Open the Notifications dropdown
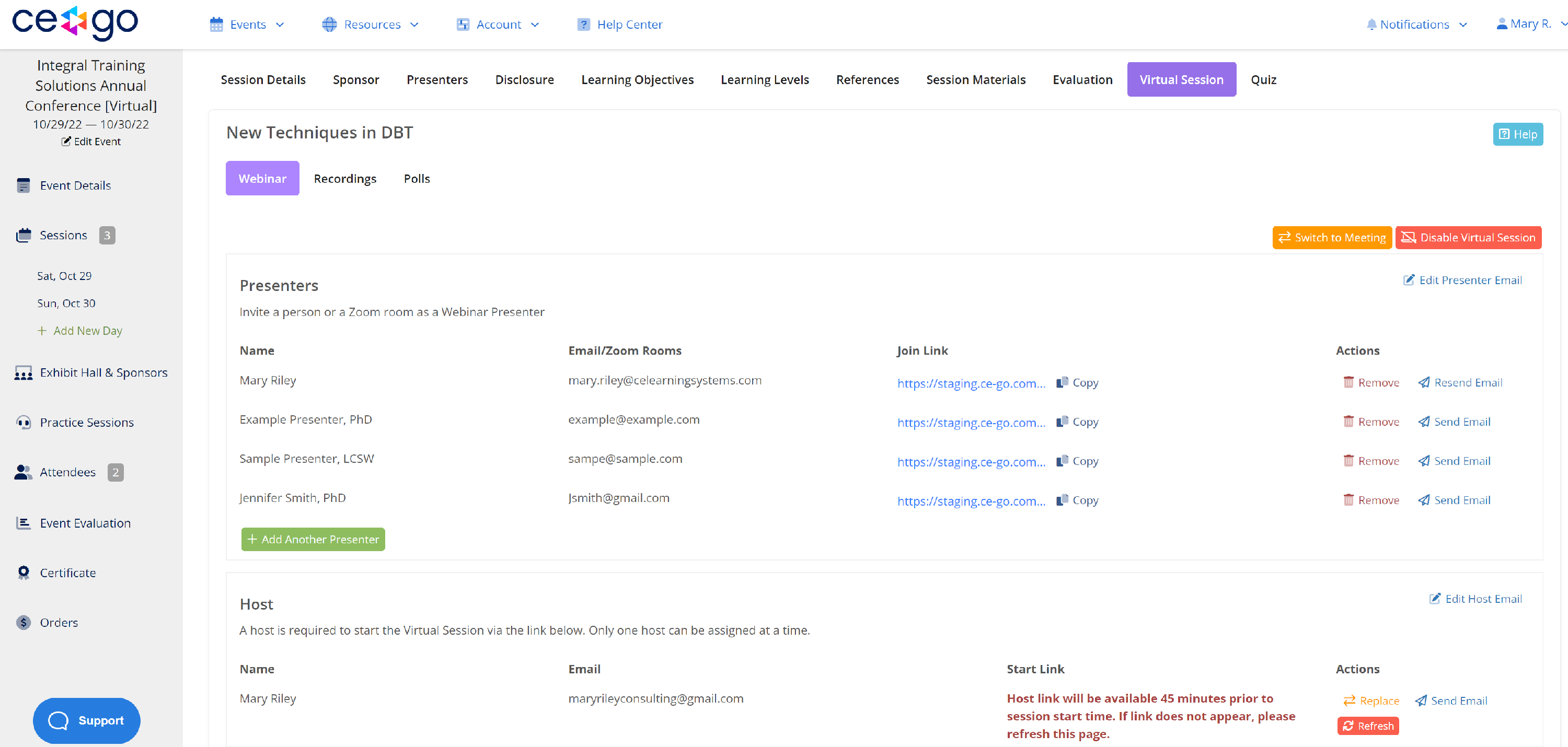Viewport: 1568px width, 747px height. [1416, 25]
